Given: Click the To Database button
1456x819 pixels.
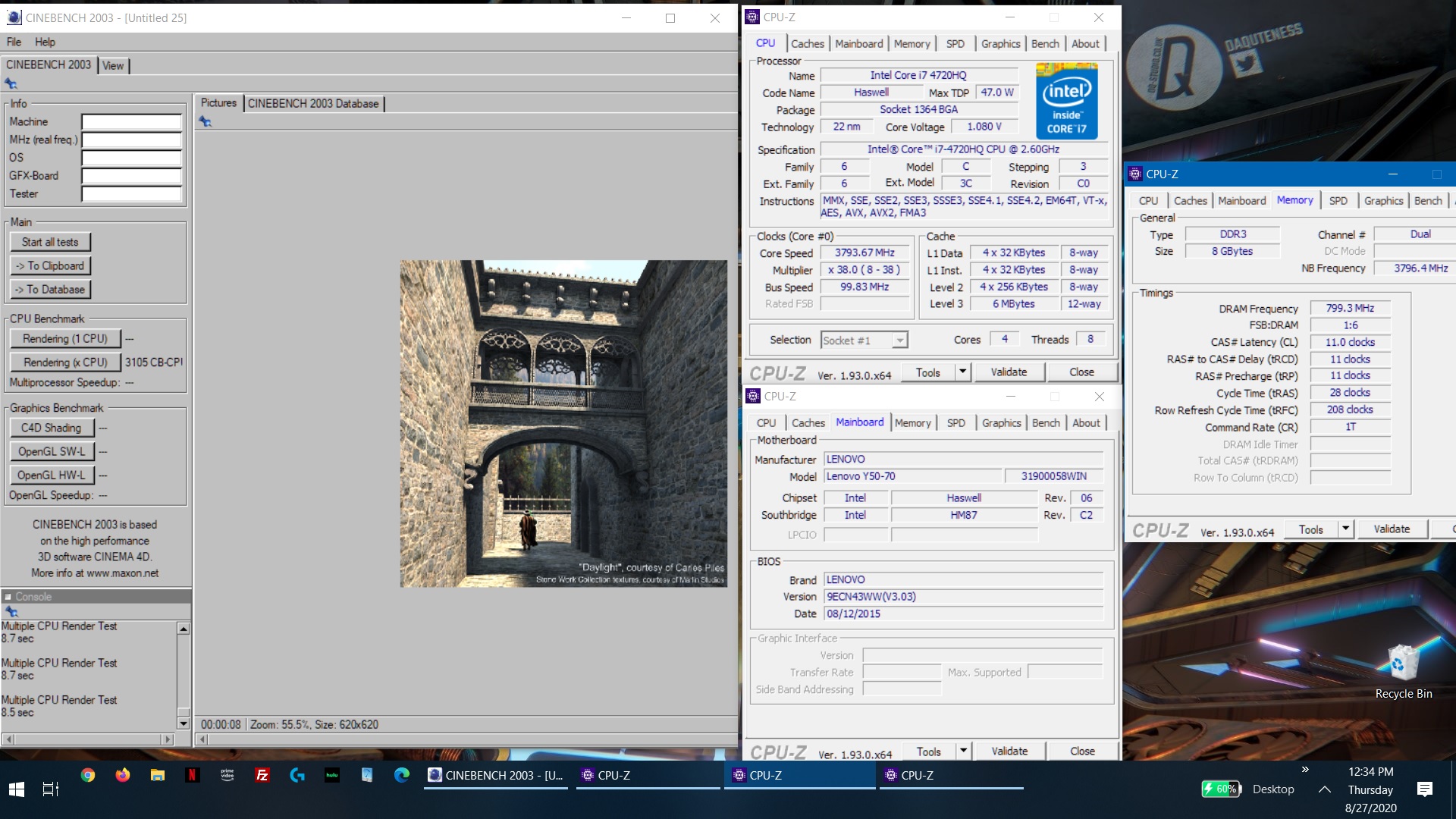Looking at the screenshot, I should [x=50, y=289].
